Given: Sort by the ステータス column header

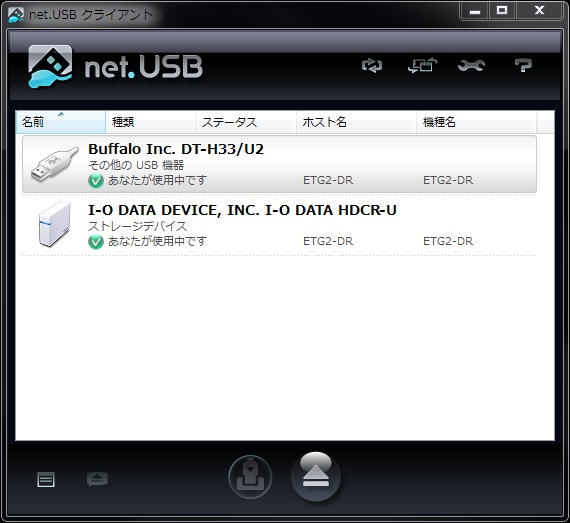Looking at the screenshot, I should point(246,122).
